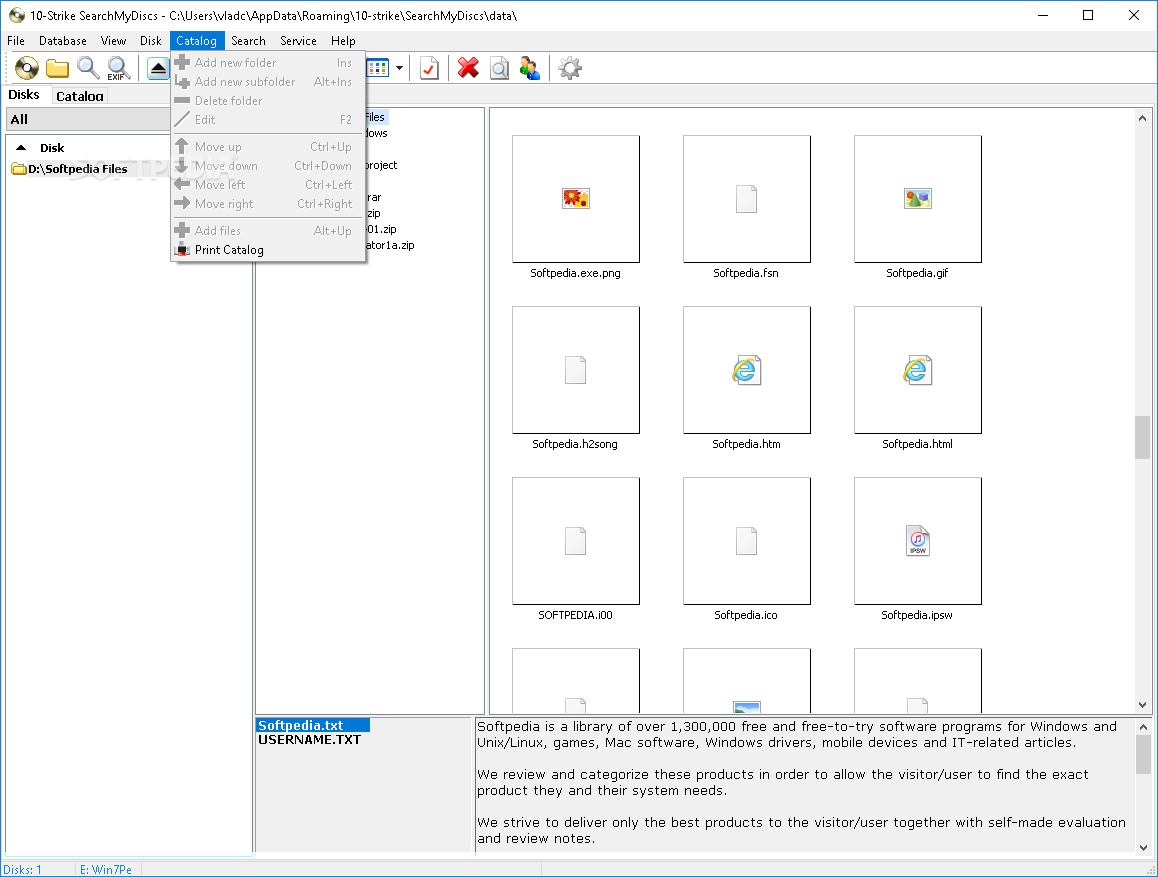
Task: Open the File menu
Action: 16,41
